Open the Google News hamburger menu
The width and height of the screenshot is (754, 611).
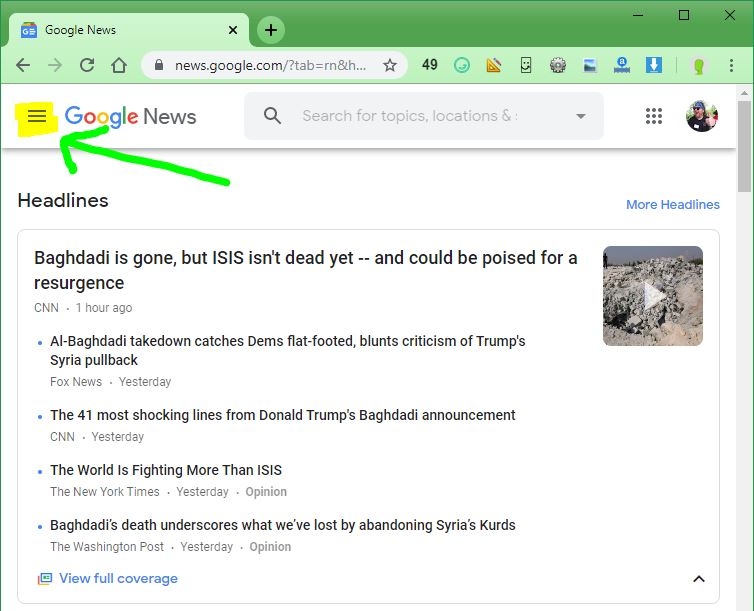37,116
